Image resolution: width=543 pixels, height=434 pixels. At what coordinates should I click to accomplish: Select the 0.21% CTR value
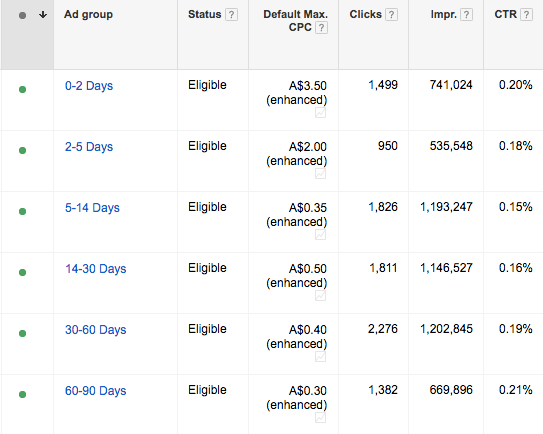coord(515,390)
